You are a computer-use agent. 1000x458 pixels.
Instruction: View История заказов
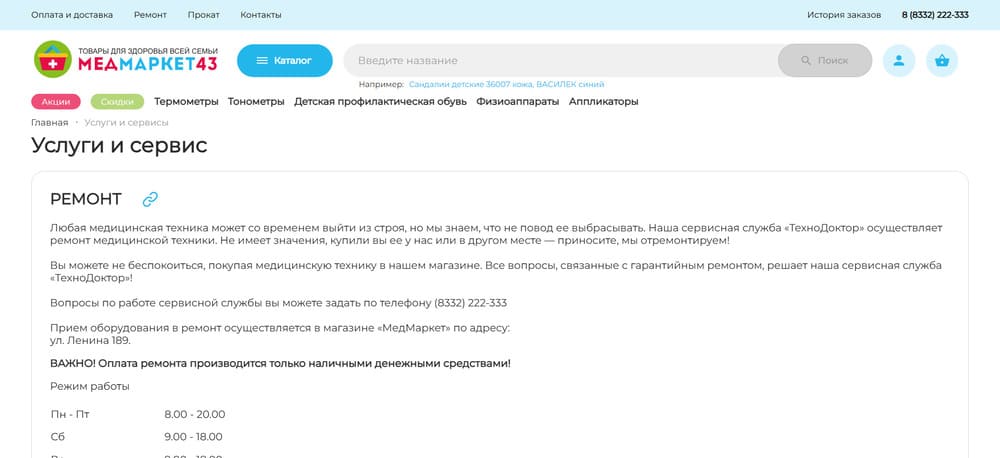click(844, 15)
